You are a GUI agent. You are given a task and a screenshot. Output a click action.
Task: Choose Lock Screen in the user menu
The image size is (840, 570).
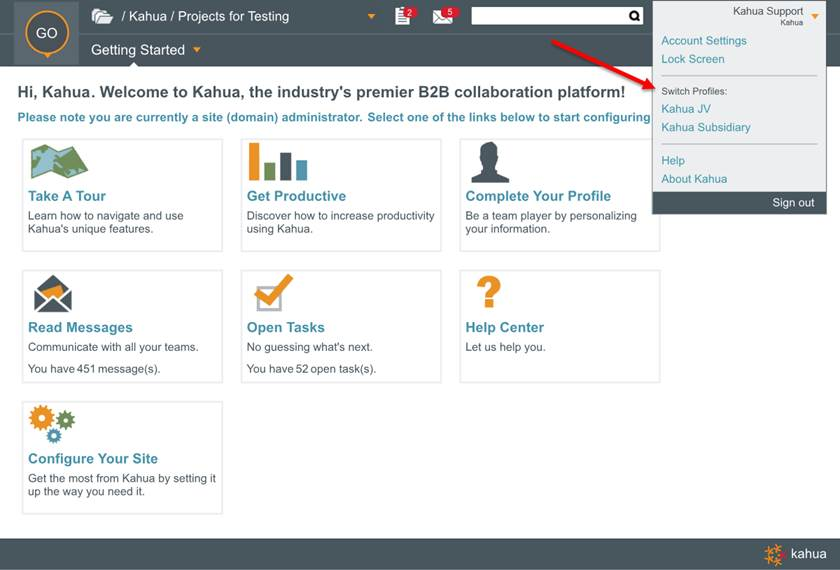(x=692, y=59)
